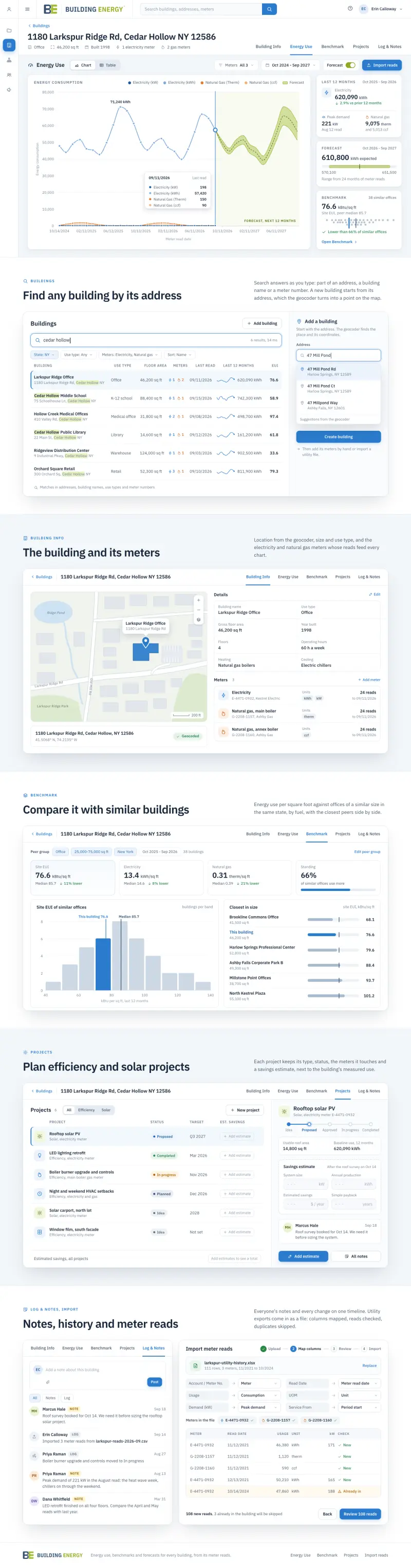Open the Consumption column mapping dropdown
Screen dimensions: 411x1568
pos(259,1395)
